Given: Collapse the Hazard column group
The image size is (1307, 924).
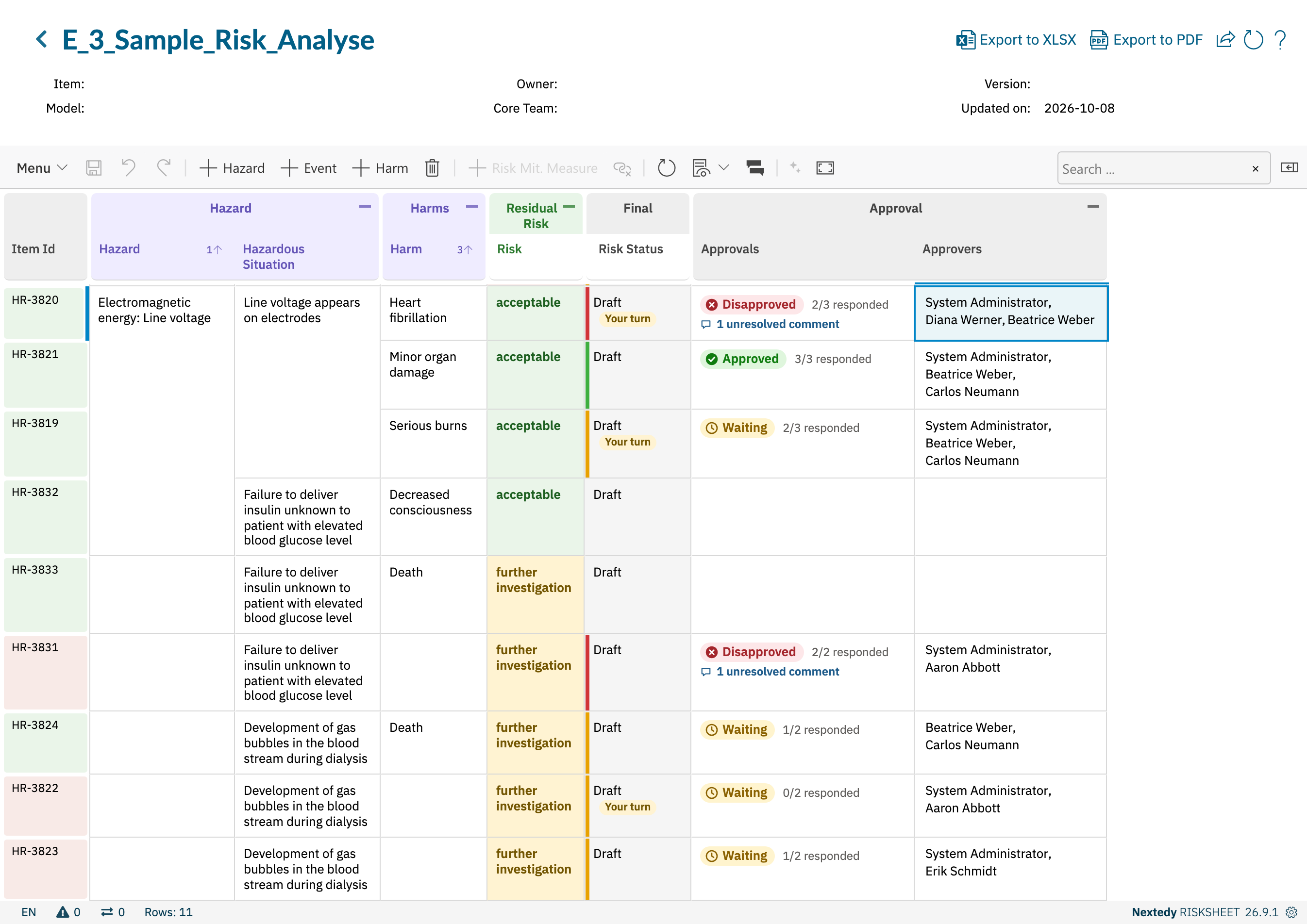Looking at the screenshot, I should pyautogui.click(x=365, y=207).
